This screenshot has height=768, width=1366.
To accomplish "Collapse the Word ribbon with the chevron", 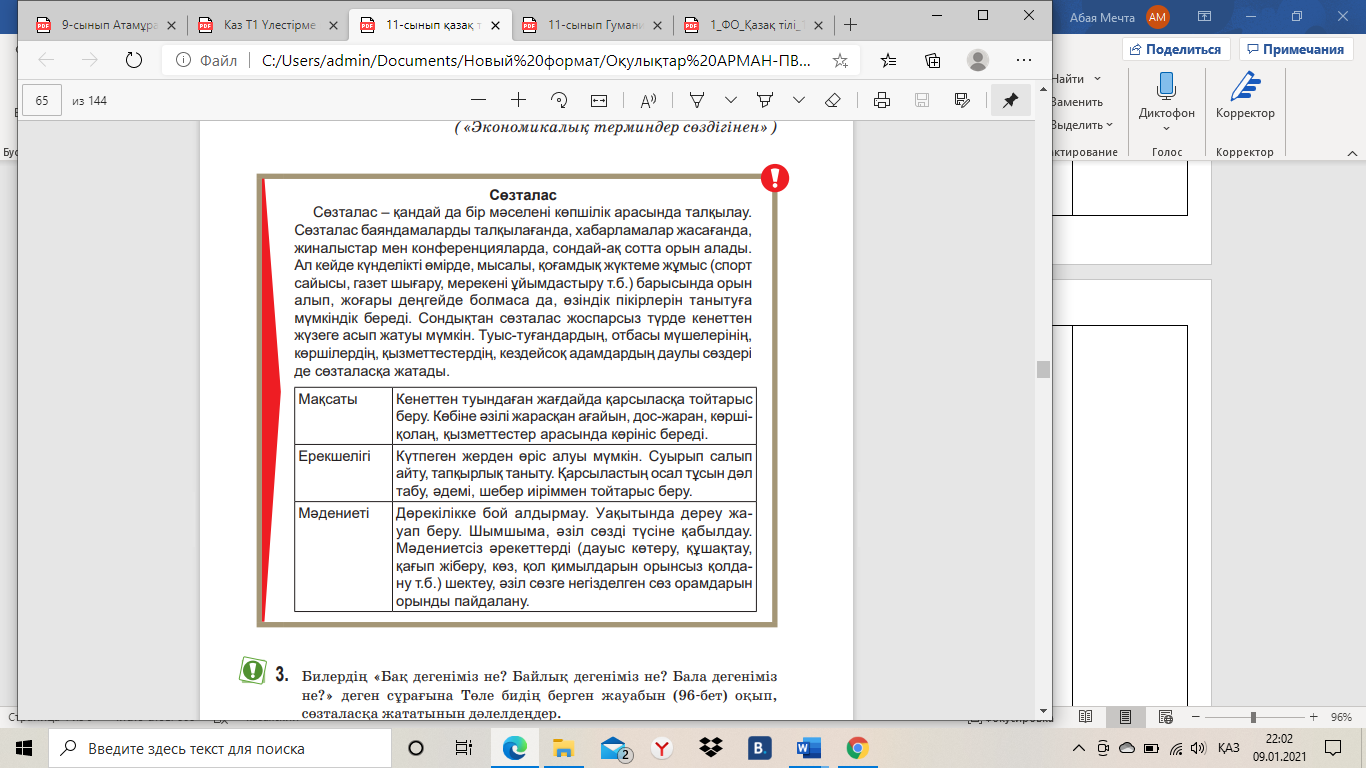I will [x=1350, y=152].
